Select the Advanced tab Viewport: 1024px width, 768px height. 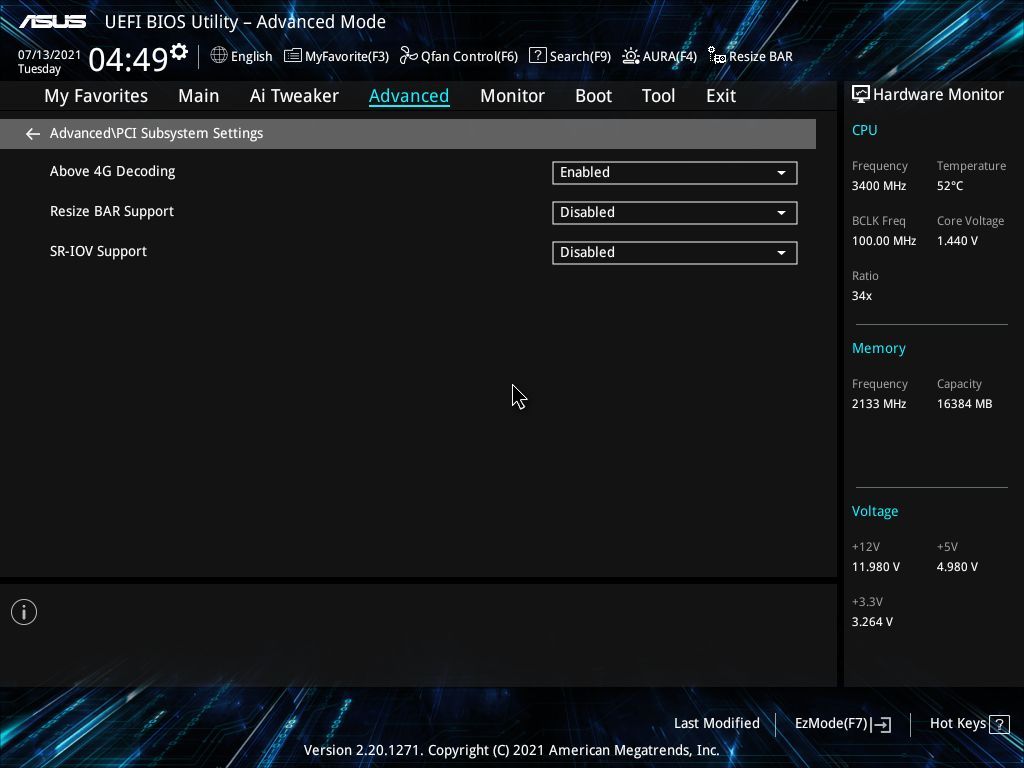(409, 96)
